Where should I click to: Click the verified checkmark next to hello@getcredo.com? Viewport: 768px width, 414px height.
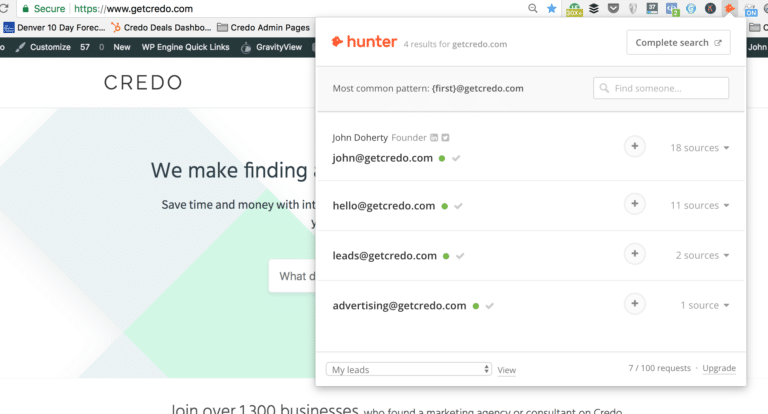coord(458,206)
